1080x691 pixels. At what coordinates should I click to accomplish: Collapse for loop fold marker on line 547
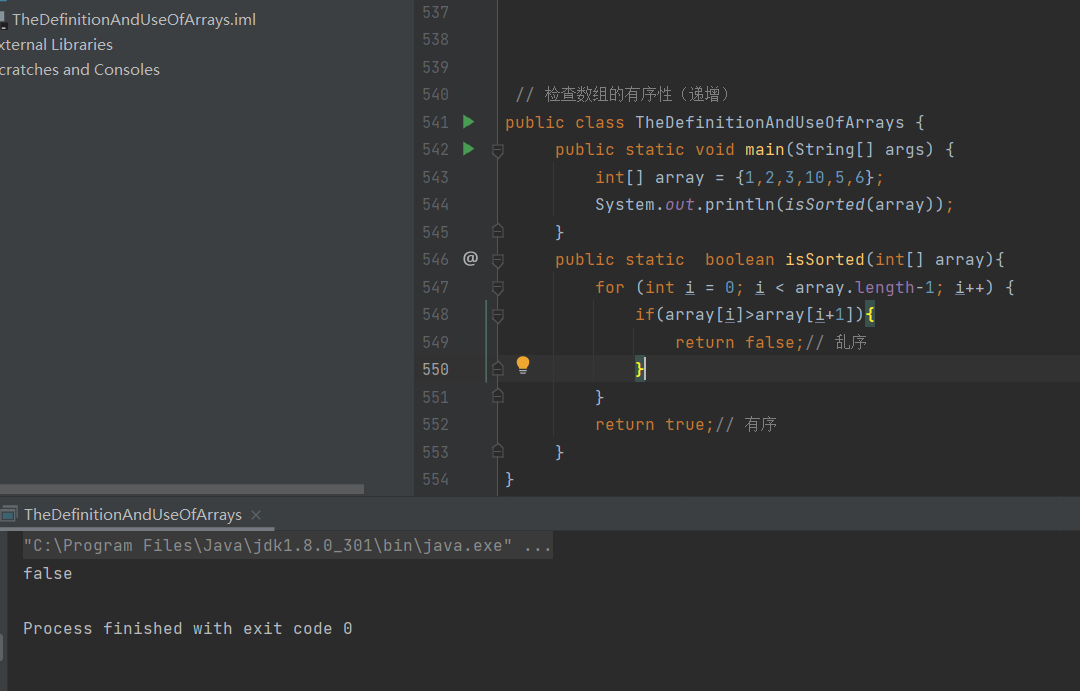tap(498, 287)
